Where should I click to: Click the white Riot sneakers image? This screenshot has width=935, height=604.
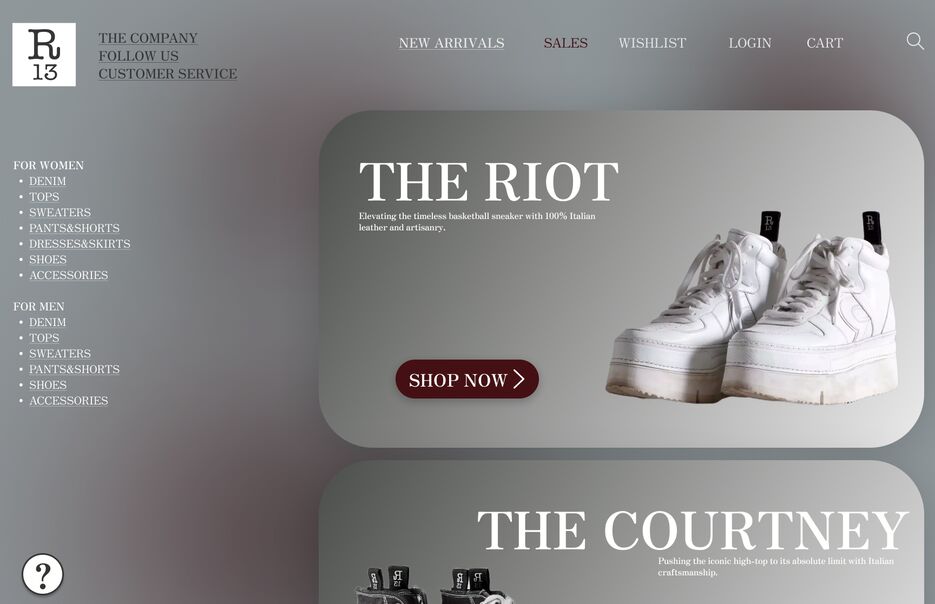pos(751,307)
